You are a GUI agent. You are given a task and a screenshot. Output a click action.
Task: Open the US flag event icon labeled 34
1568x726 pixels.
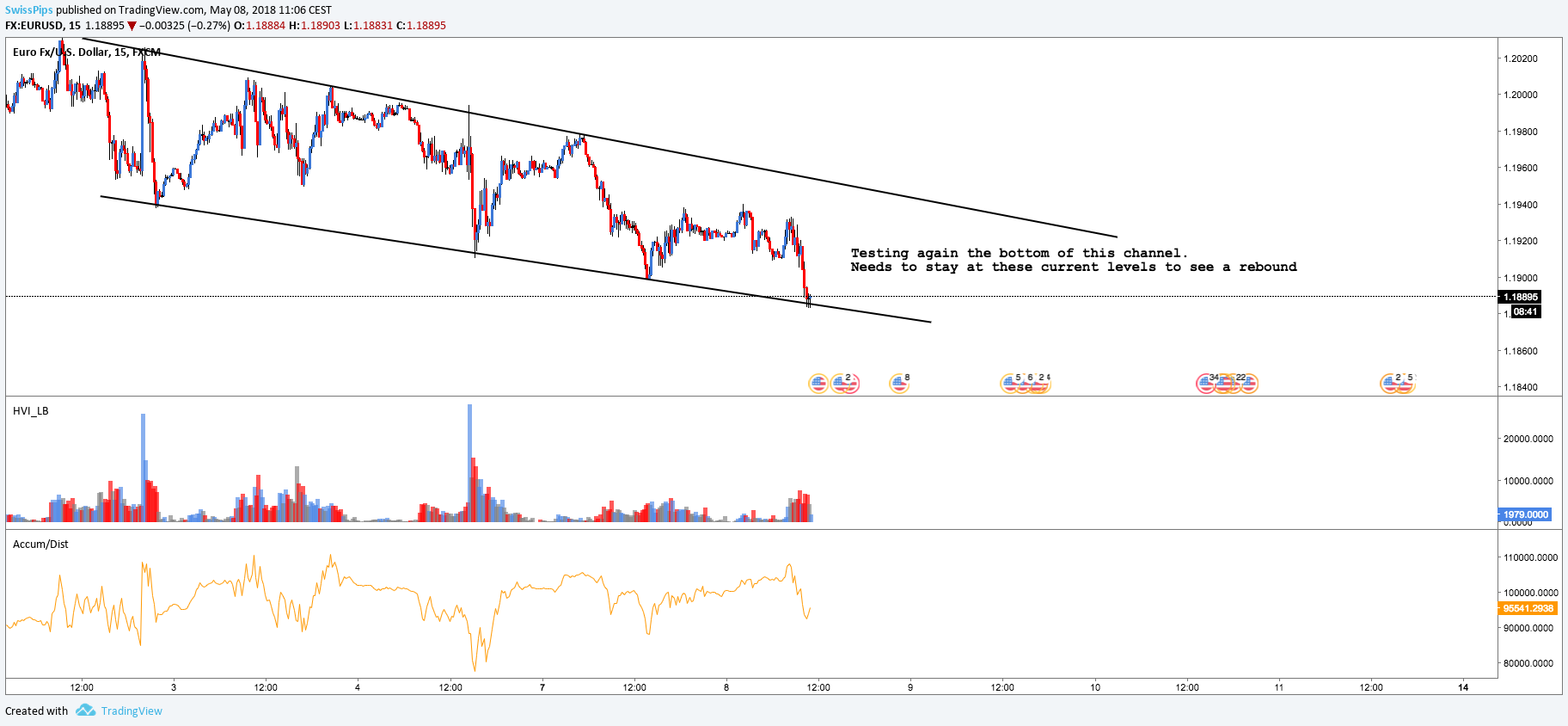(x=1206, y=384)
